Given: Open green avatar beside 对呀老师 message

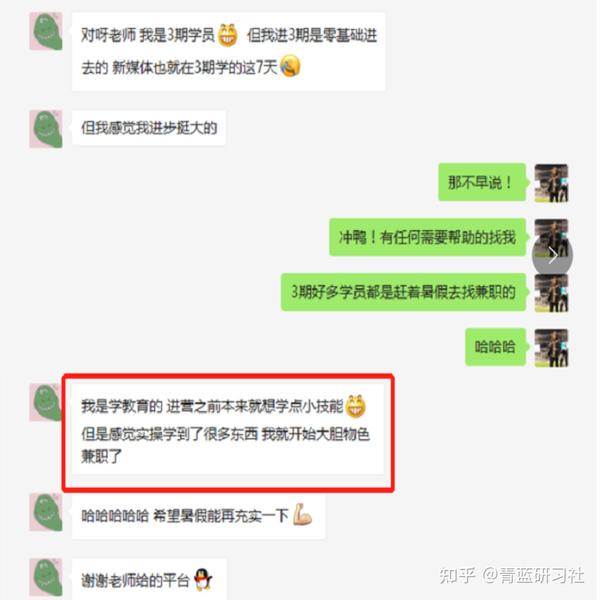Looking at the screenshot, I should tap(46, 31).
